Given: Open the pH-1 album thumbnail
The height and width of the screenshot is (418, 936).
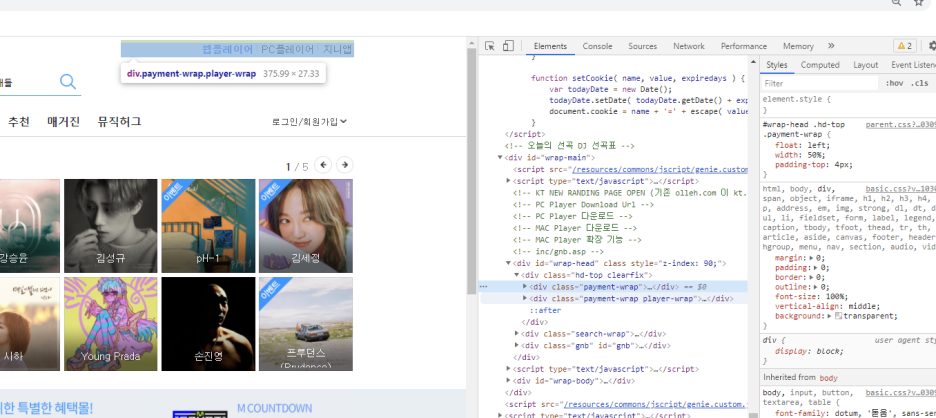Looking at the screenshot, I should (208, 226).
